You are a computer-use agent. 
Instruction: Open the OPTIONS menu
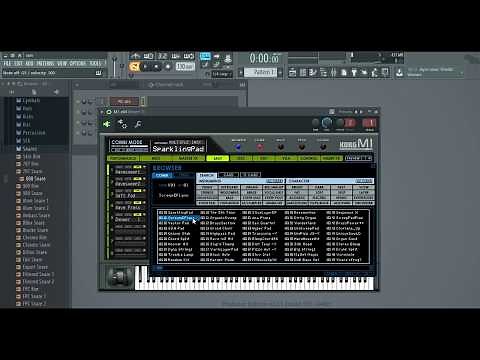tap(78, 63)
